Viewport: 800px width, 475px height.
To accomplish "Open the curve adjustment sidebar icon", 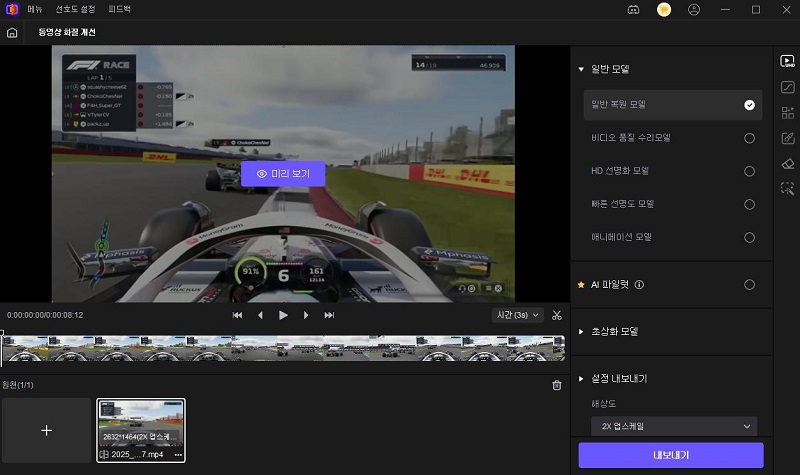I will [x=787, y=87].
